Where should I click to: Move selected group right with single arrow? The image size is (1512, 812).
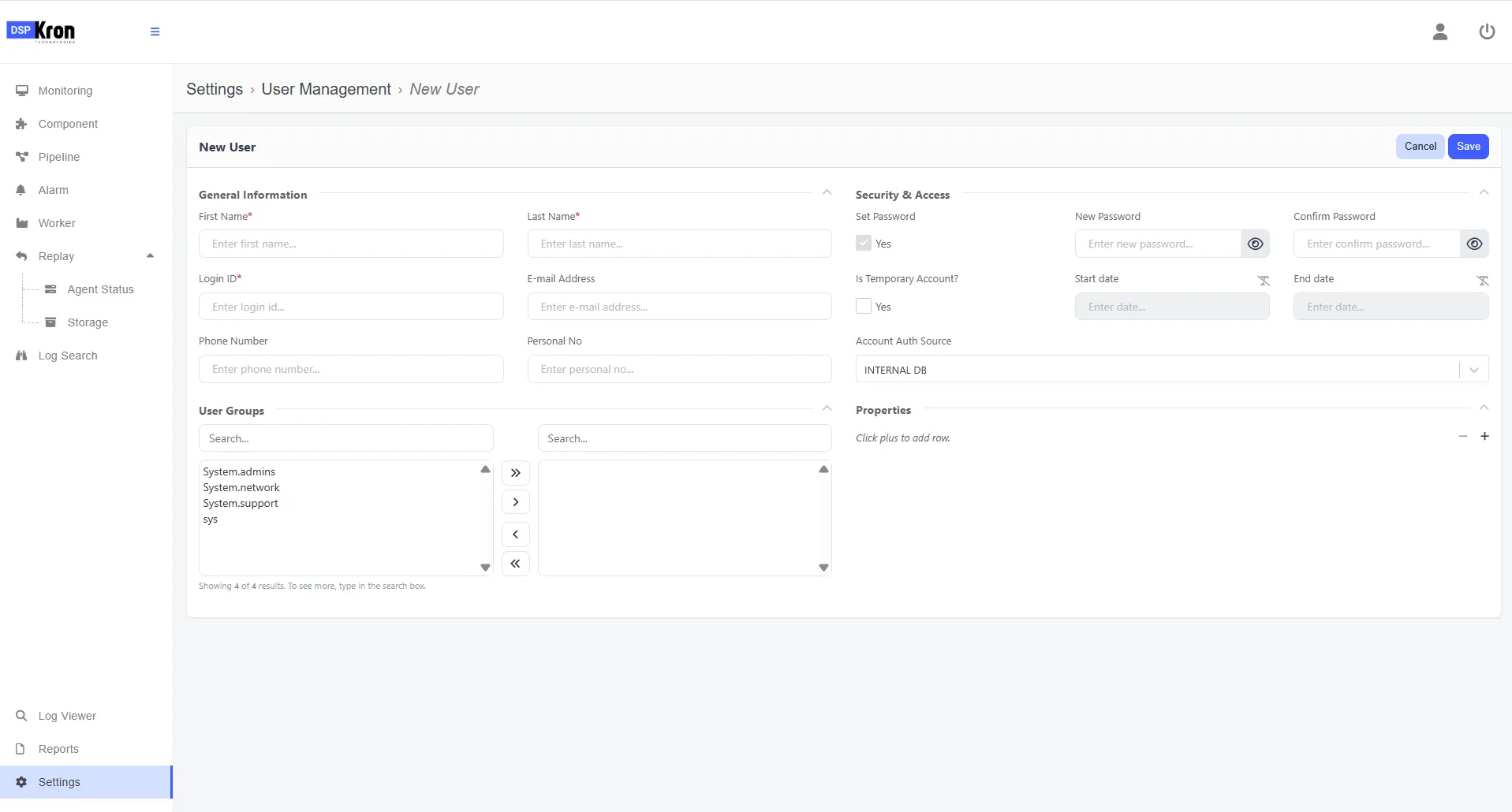[516, 502]
